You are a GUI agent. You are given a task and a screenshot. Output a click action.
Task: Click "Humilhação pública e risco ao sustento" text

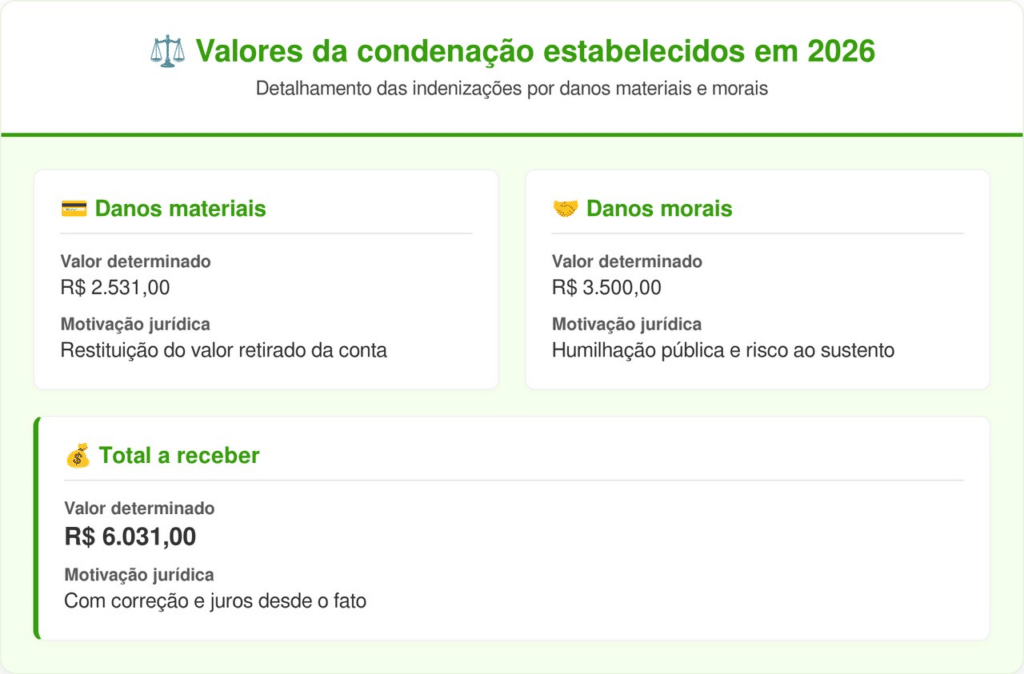click(723, 351)
